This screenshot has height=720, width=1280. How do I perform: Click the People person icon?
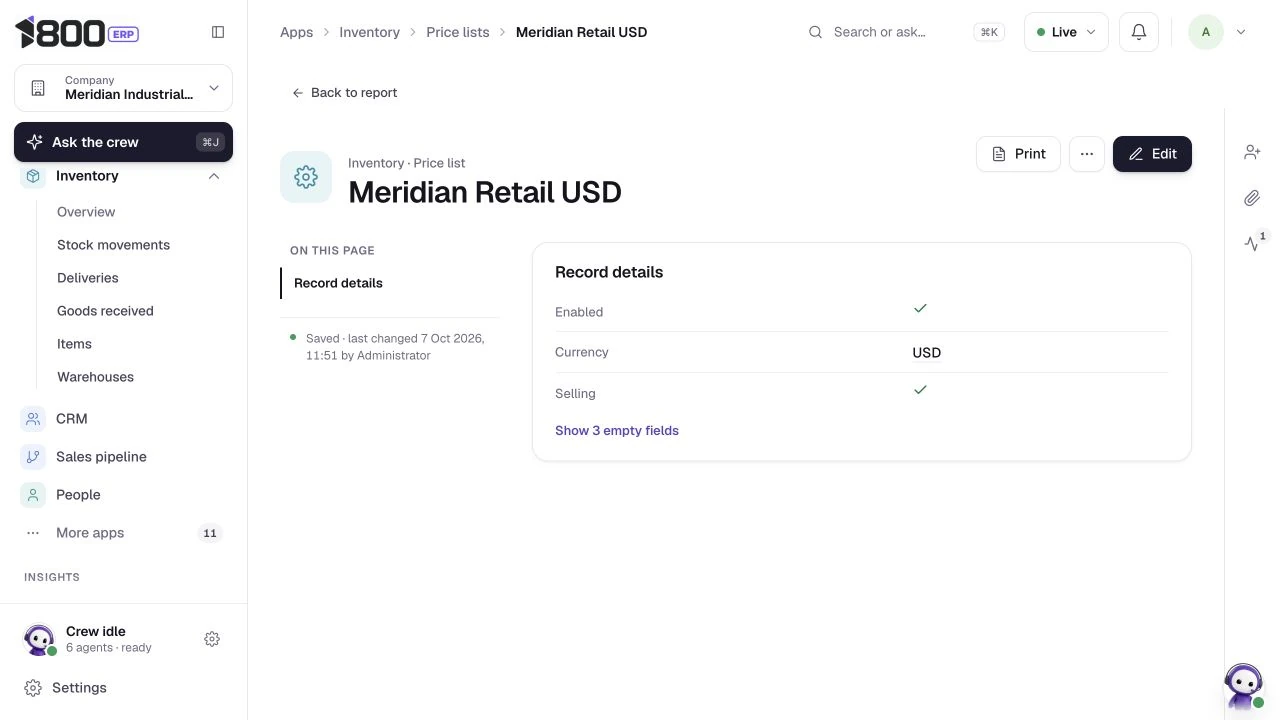(33, 495)
